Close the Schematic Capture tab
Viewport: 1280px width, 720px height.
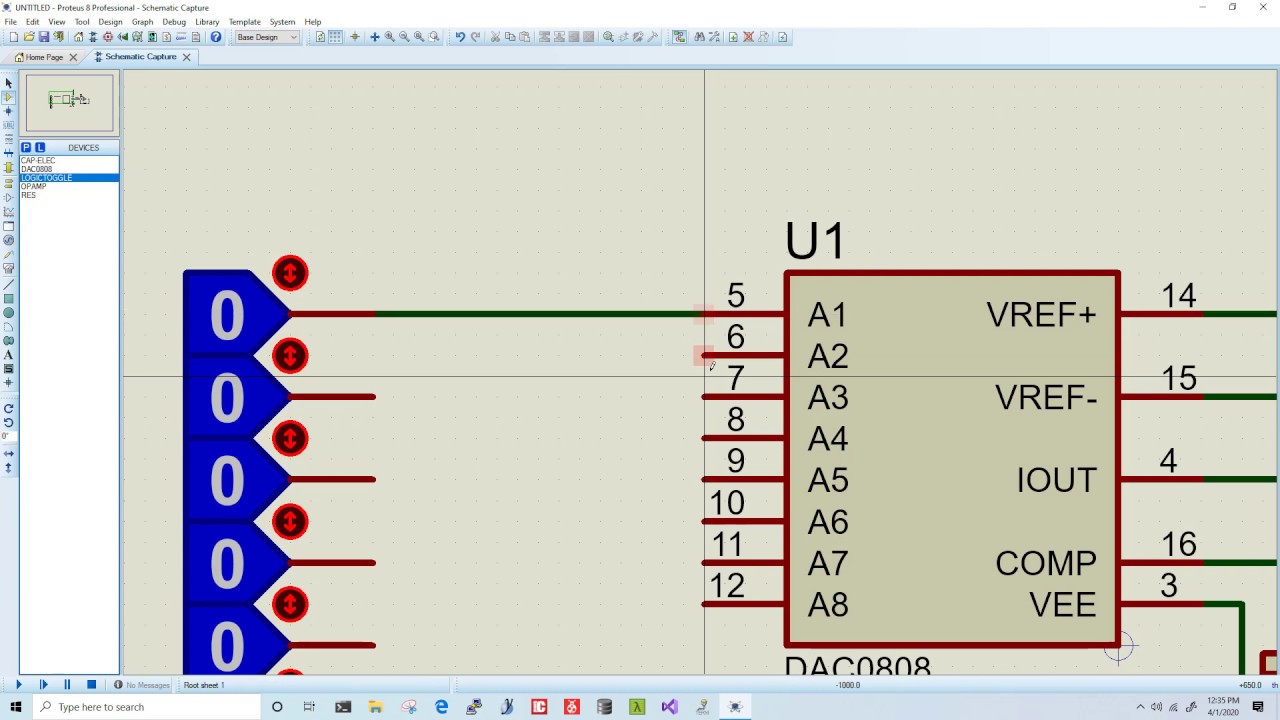point(186,57)
